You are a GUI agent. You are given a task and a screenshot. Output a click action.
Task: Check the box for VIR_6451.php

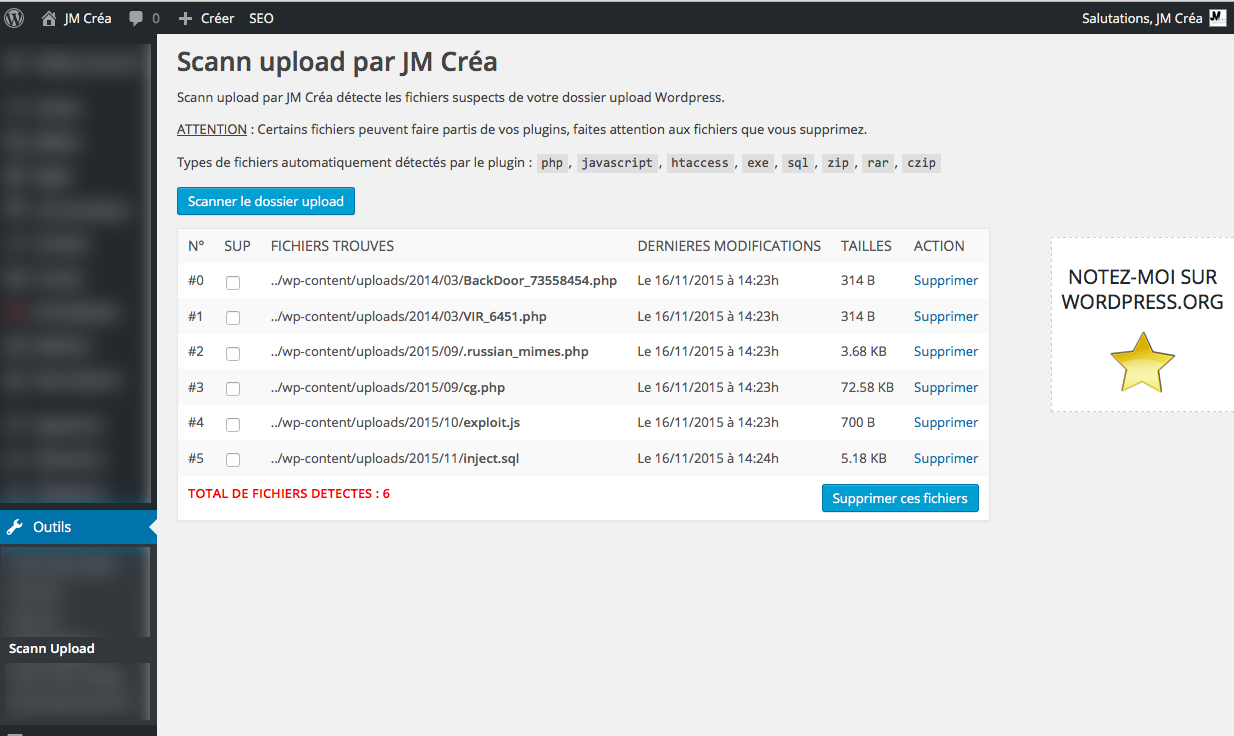click(233, 318)
